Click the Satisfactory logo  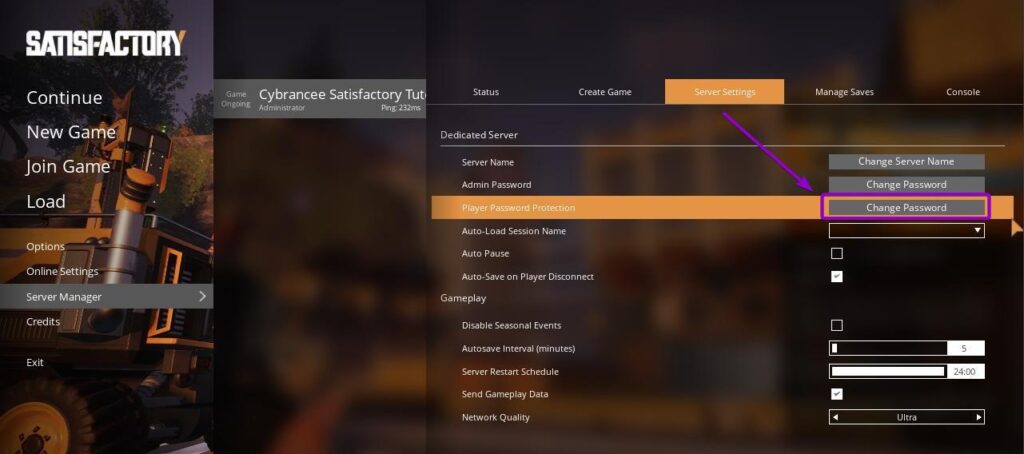click(105, 43)
